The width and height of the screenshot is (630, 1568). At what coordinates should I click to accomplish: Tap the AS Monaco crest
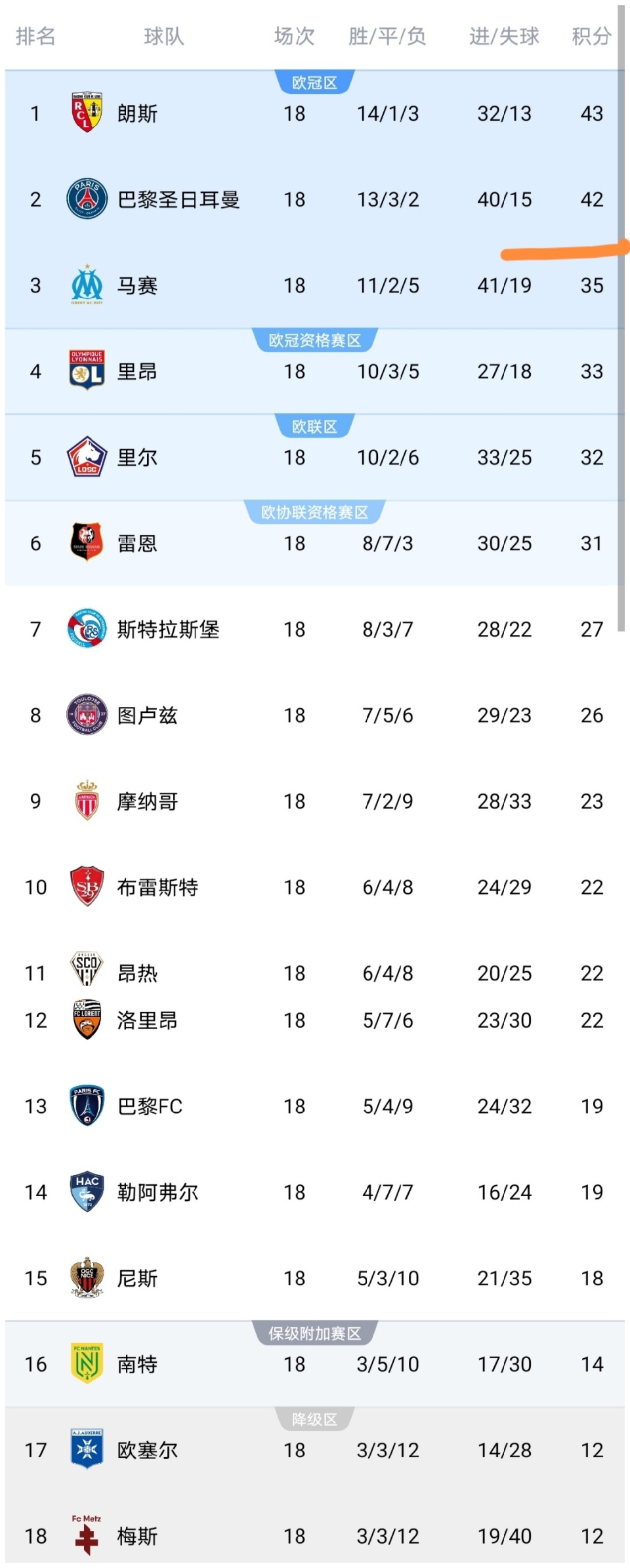pyautogui.click(x=87, y=801)
